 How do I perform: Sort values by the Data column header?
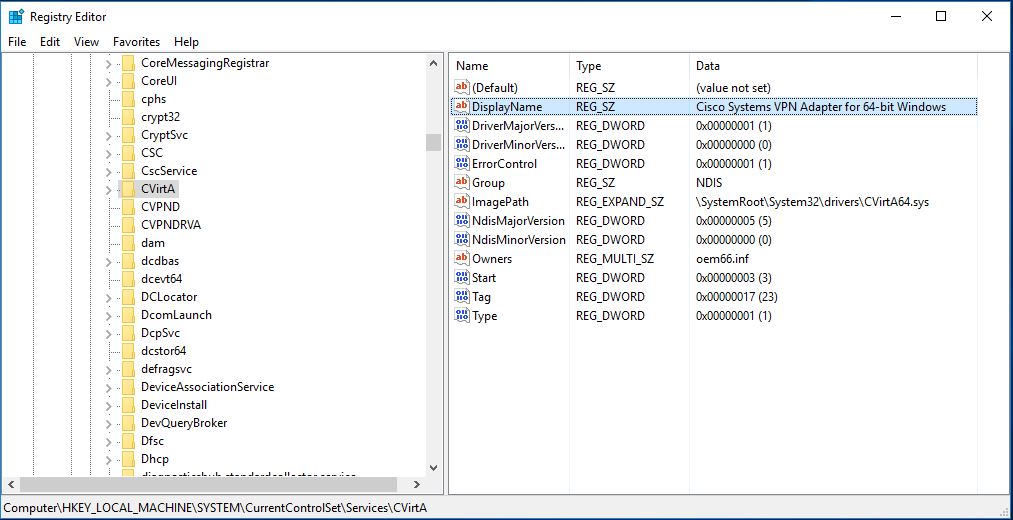(x=833, y=66)
